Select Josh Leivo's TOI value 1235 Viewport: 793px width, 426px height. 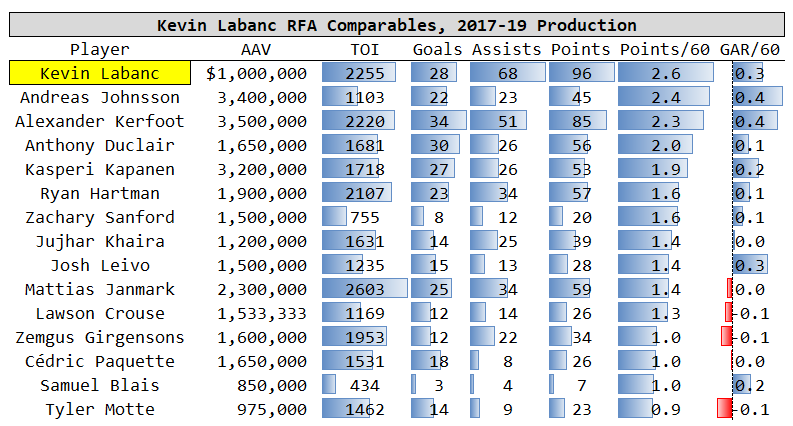[365, 266]
